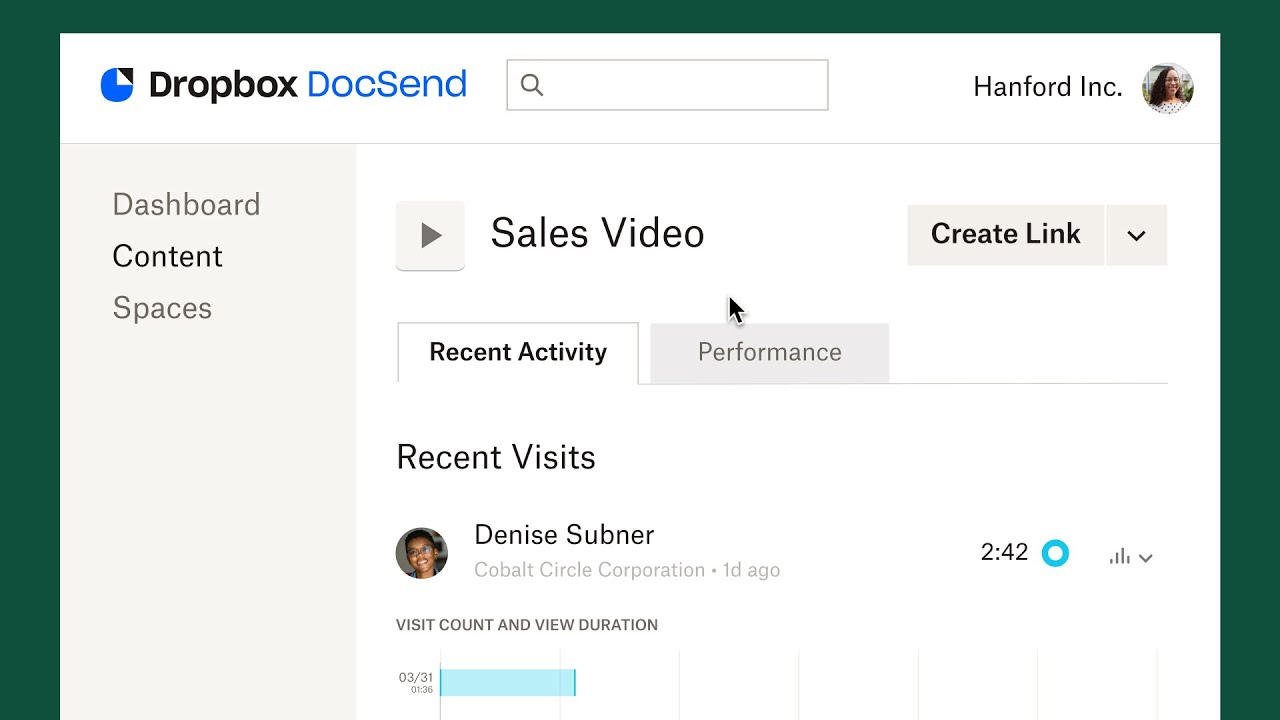This screenshot has width=1280, height=720.
Task: Focus the search input field
Action: (667, 85)
